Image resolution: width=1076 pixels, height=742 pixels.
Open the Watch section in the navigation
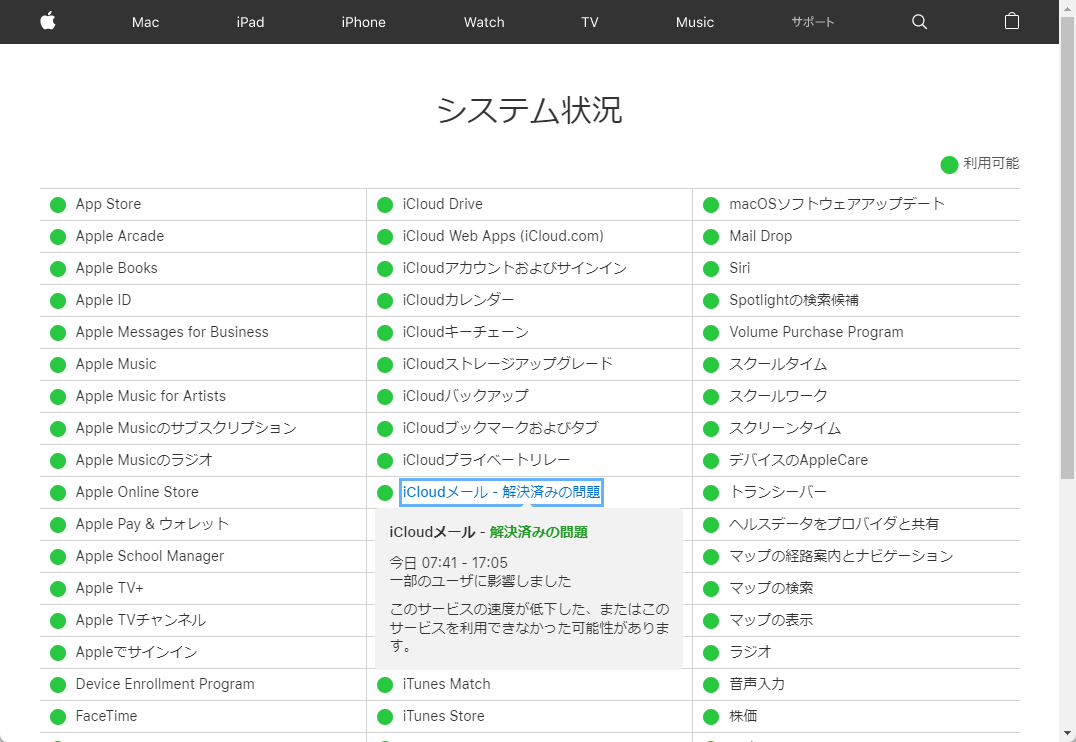pos(483,21)
